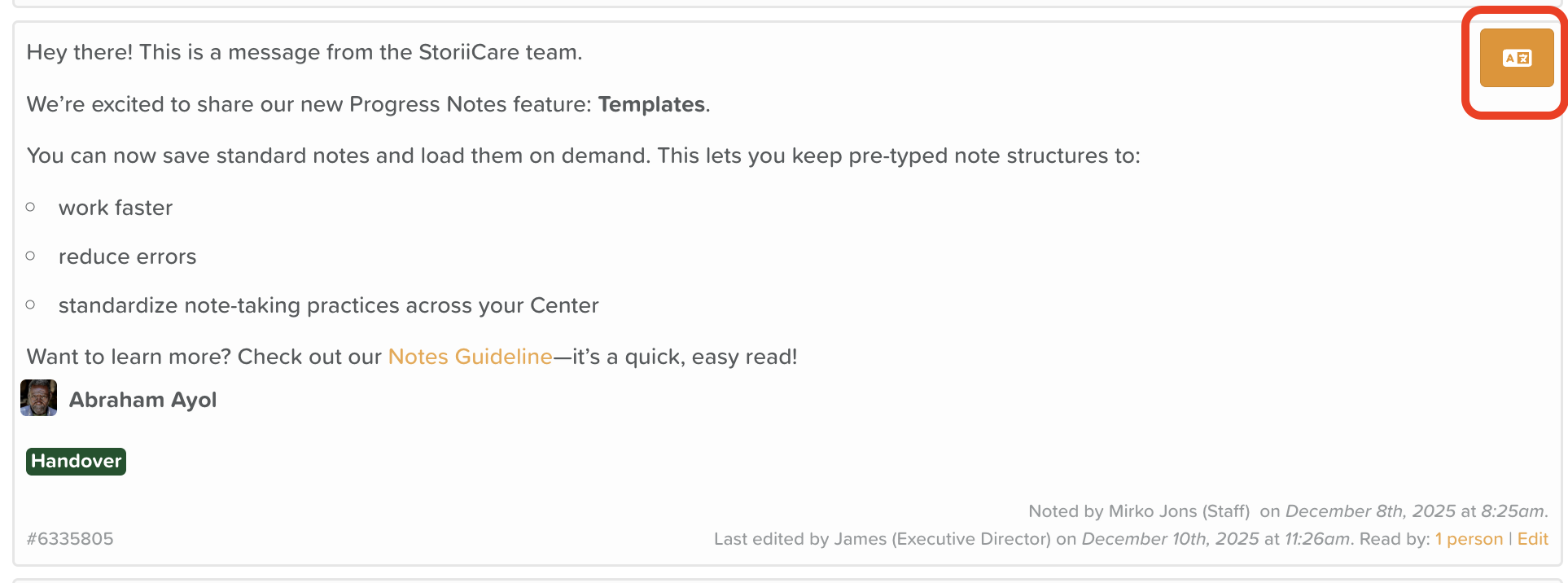Click Abraham Ayol's profile photo
1568x583 pixels.
point(38,398)
